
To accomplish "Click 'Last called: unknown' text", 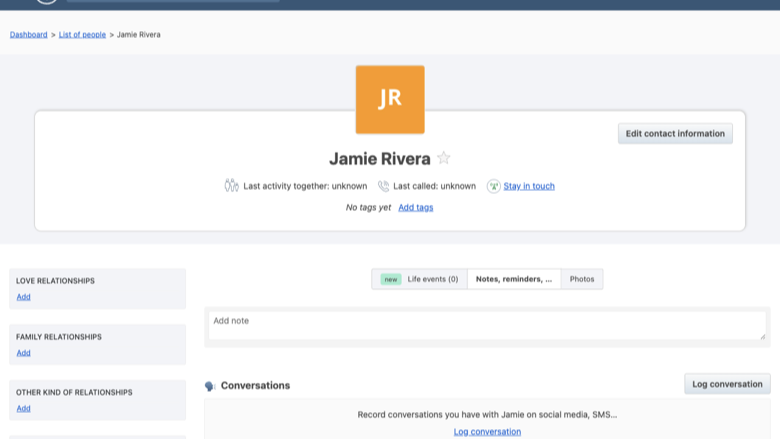I will 434,186.
